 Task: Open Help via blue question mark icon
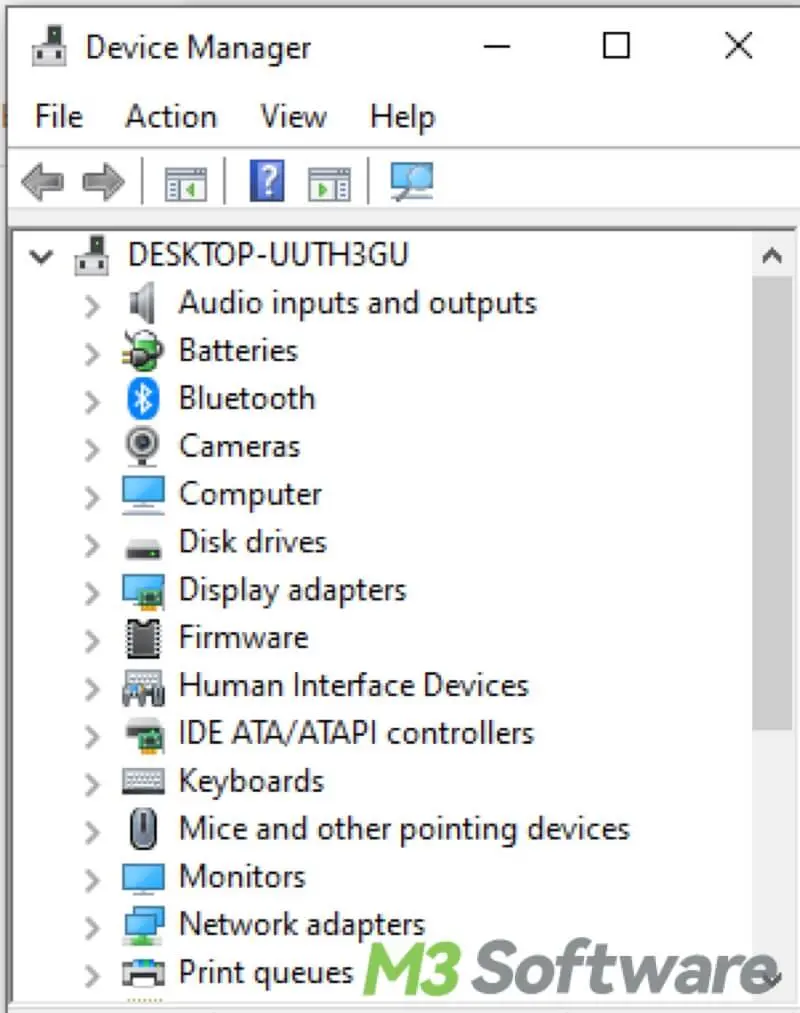[267, 181]
